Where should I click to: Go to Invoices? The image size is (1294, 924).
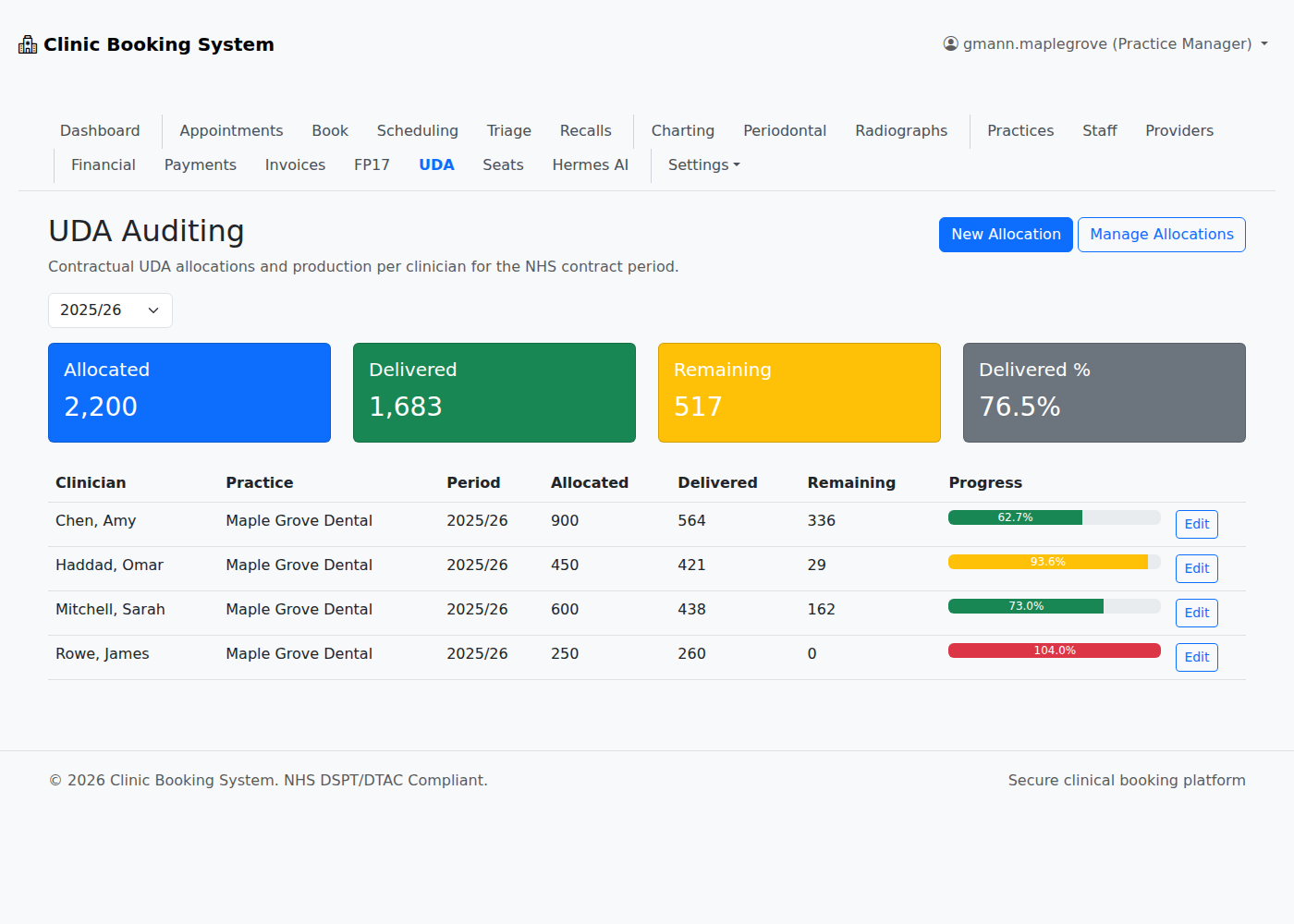coord(295,164)
